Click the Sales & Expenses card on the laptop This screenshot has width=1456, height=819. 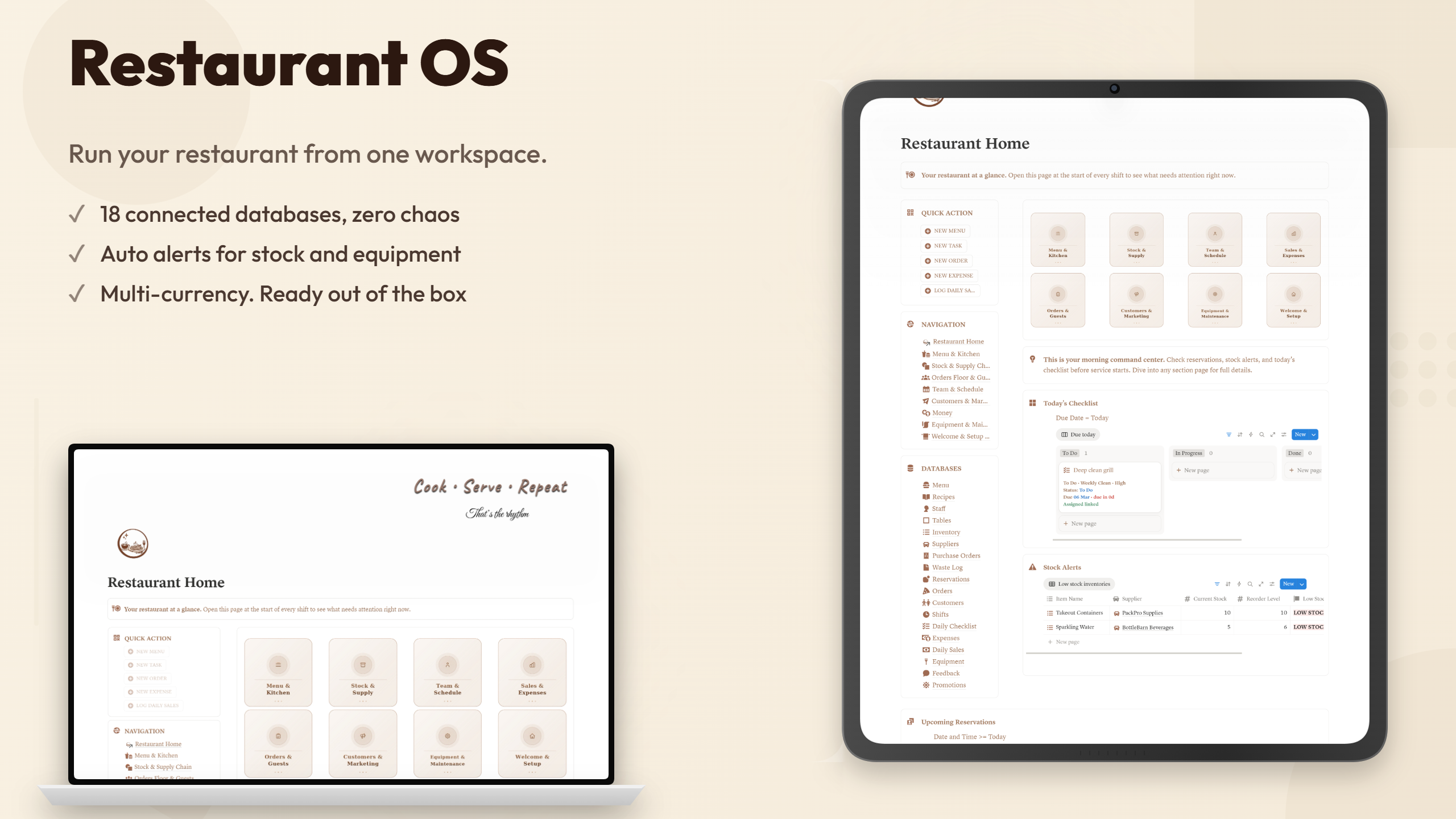tap(532, 672)
